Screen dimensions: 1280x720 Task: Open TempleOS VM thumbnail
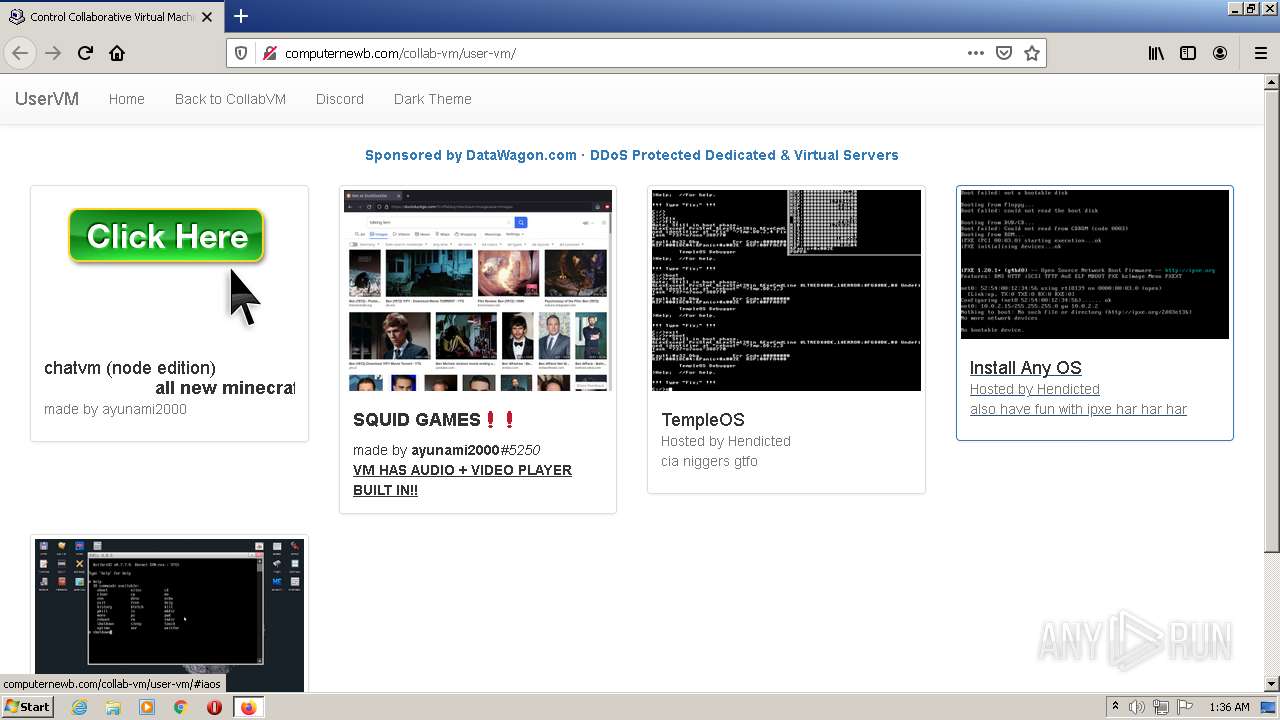[x=786, y=290]
